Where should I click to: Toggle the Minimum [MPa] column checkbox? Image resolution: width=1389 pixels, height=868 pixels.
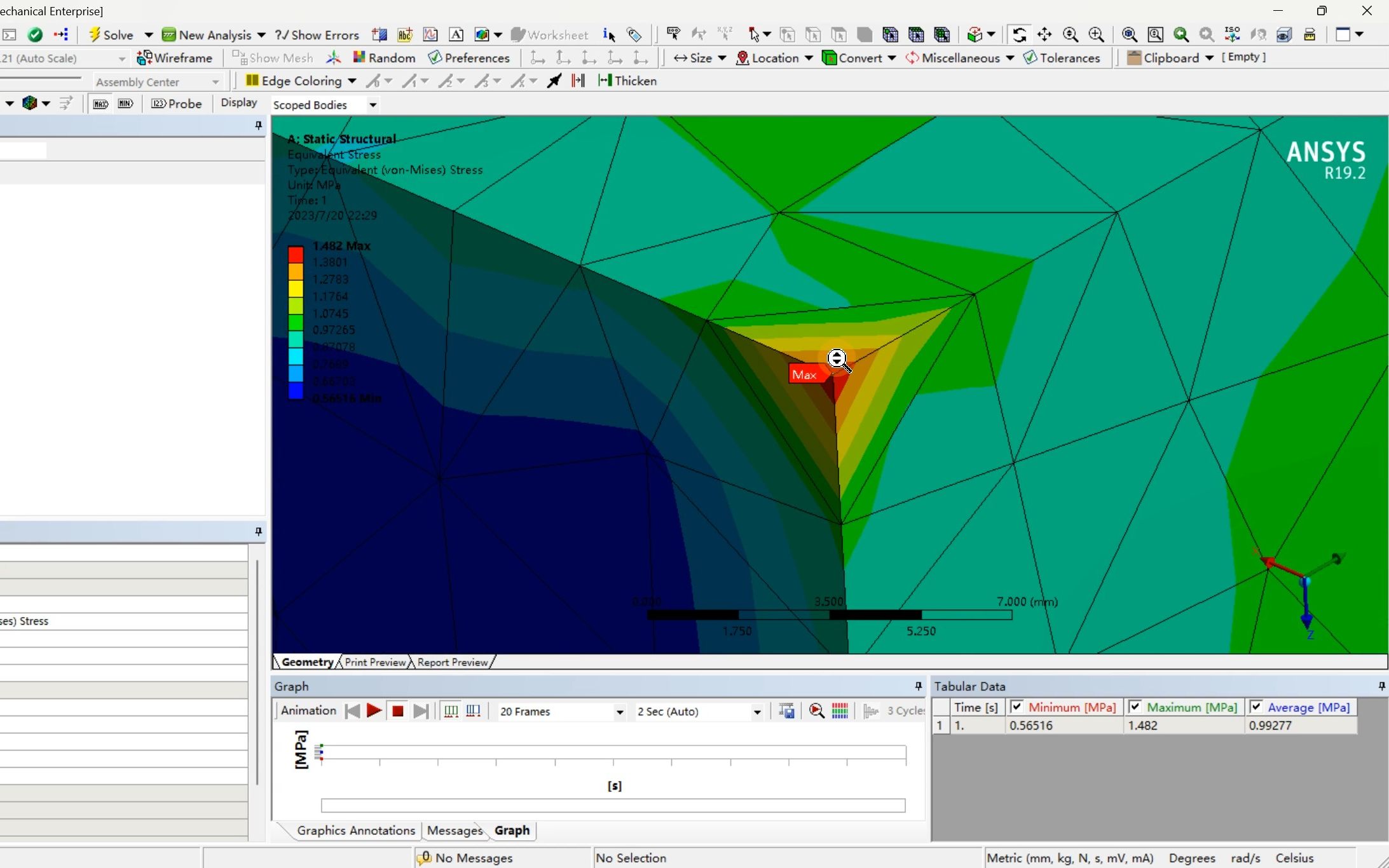coord(1015,707)
